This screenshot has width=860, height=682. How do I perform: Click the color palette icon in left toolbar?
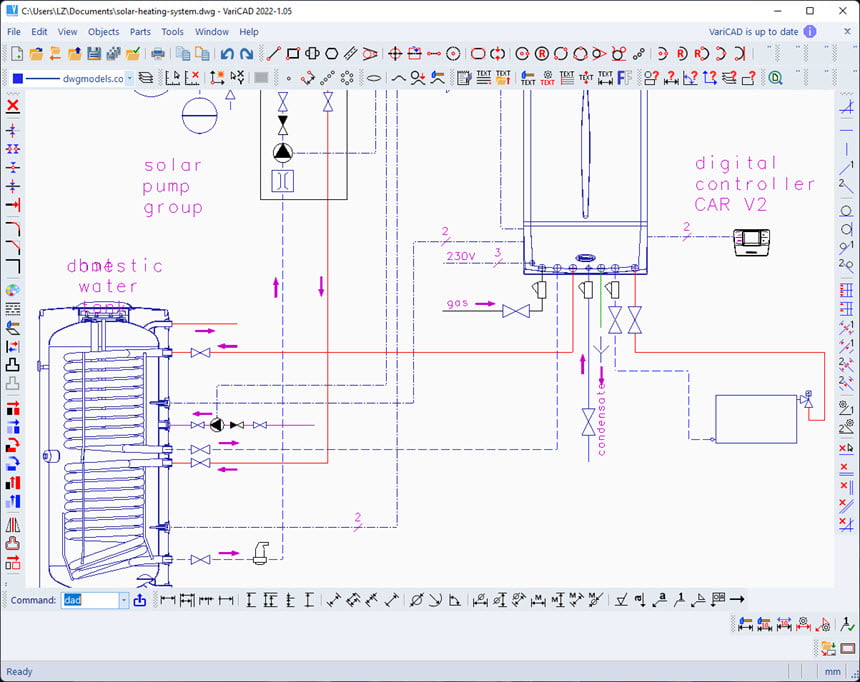click(13, 290)
